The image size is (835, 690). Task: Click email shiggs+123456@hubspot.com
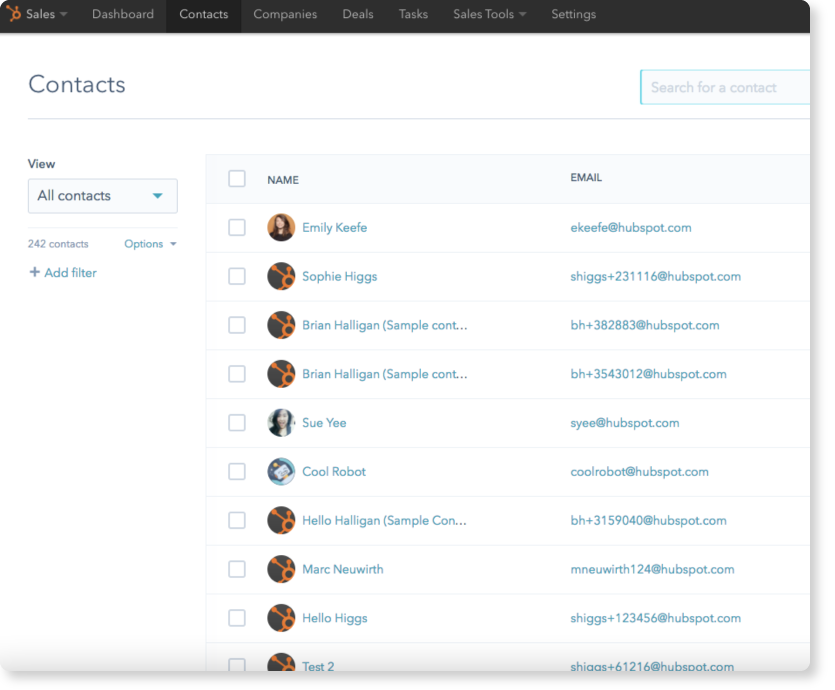point(656,618)
